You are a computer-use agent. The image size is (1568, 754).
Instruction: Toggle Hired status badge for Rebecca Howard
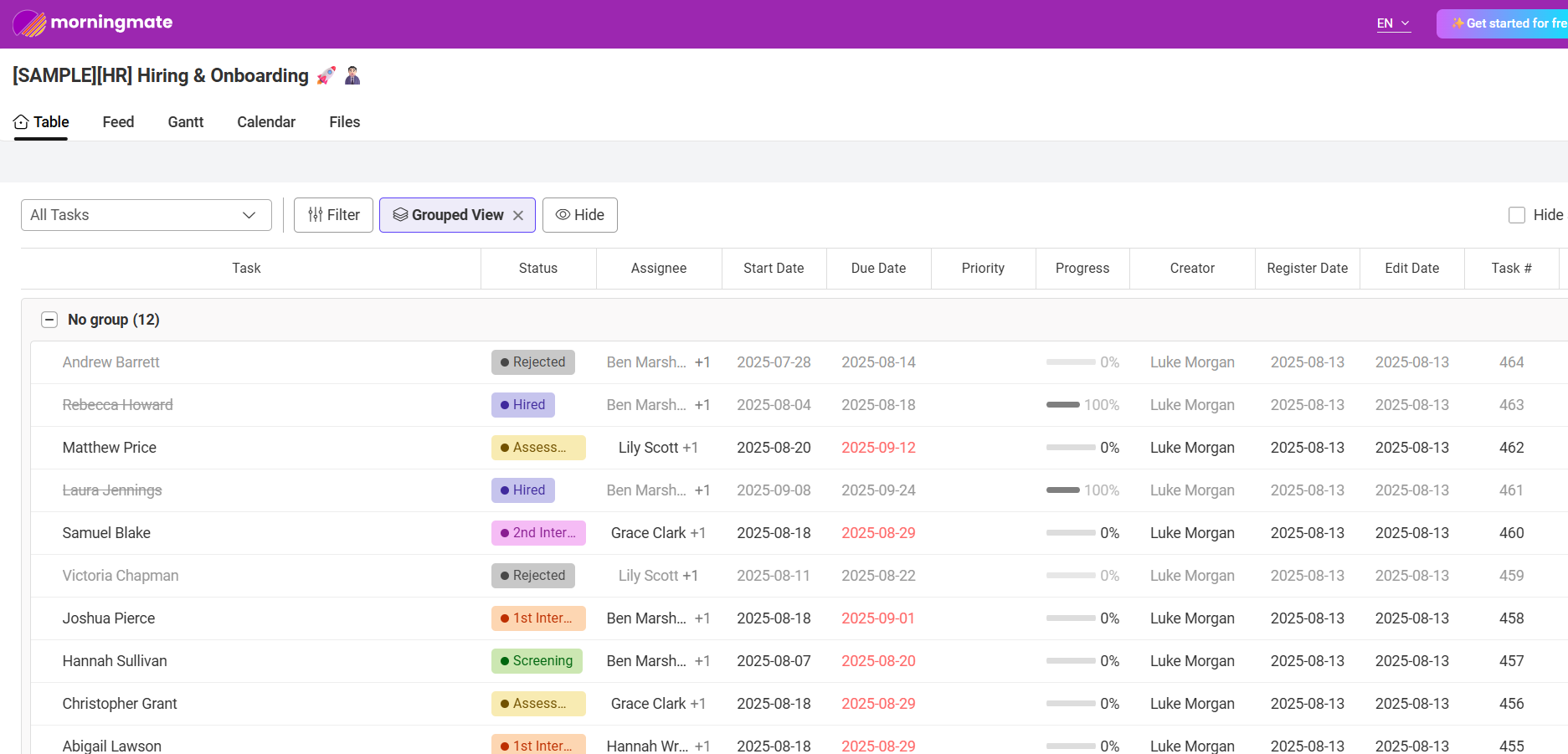click(522, 404)
